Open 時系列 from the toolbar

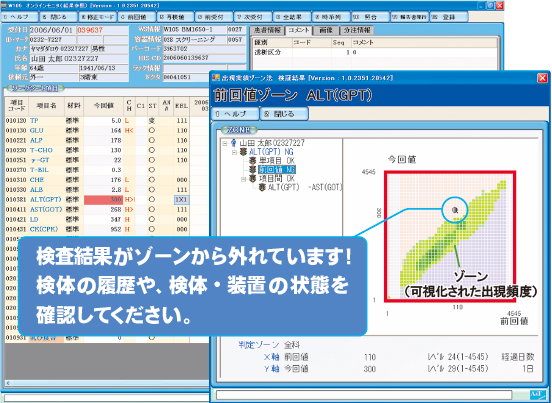[332, 17]
